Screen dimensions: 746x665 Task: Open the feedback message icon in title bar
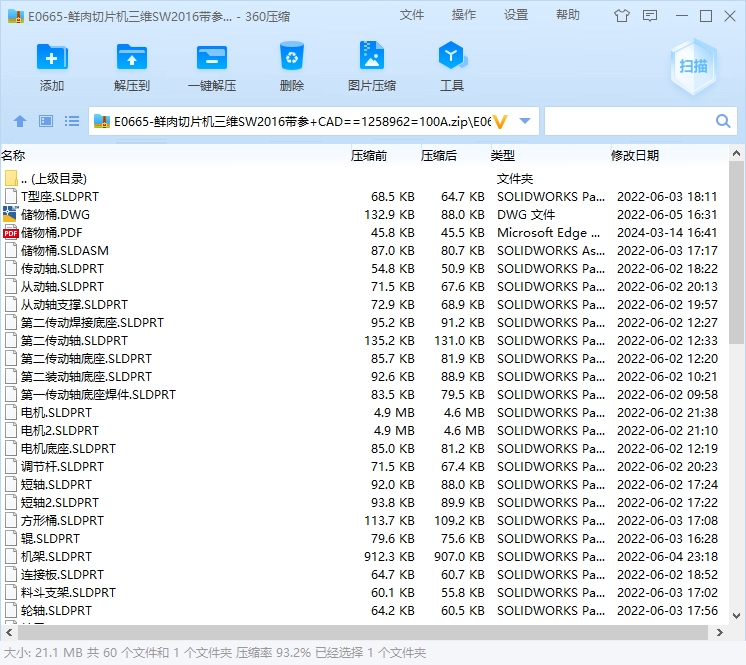coord(649,16)
